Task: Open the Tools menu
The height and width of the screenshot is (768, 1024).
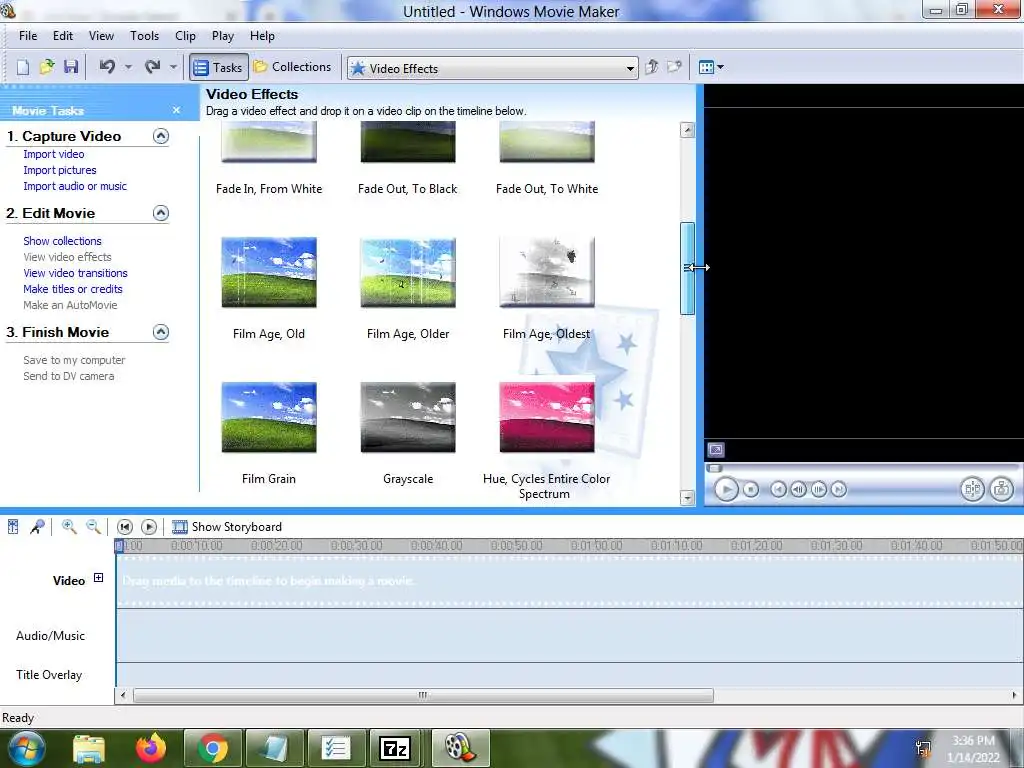Action: point(144,36)
